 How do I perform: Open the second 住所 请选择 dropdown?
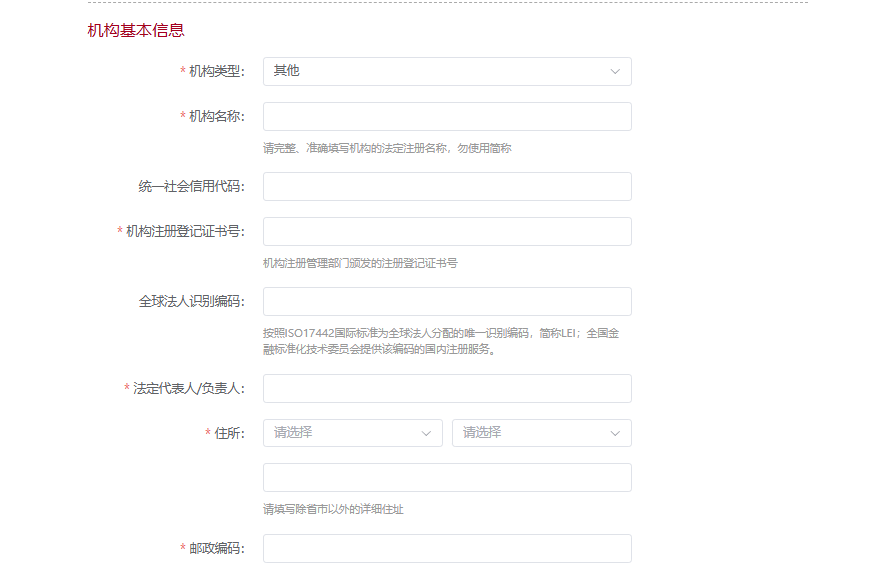pos(542,433)
